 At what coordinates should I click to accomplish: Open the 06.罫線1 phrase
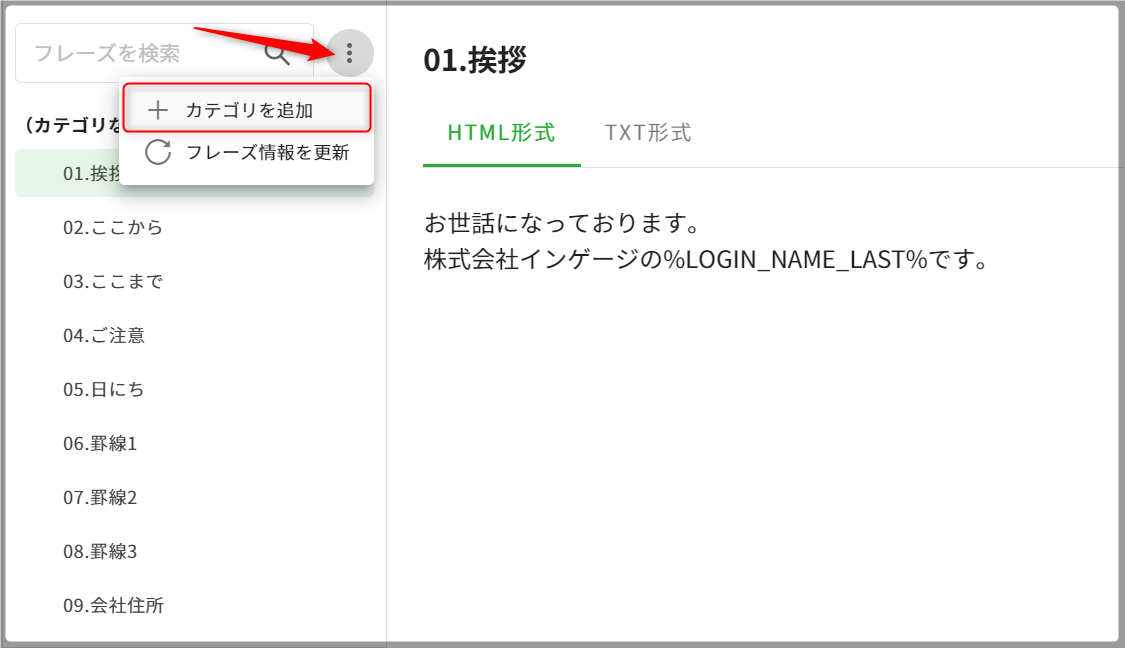[100, 444]
